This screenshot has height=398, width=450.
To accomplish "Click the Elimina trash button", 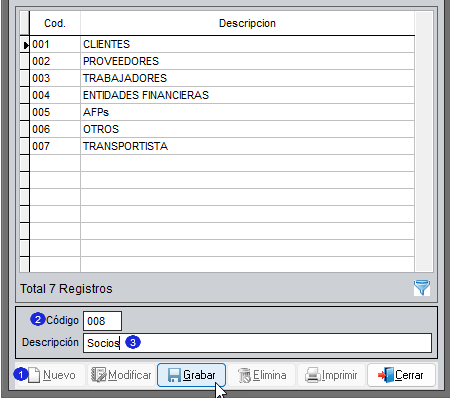I will coord(262,375).
